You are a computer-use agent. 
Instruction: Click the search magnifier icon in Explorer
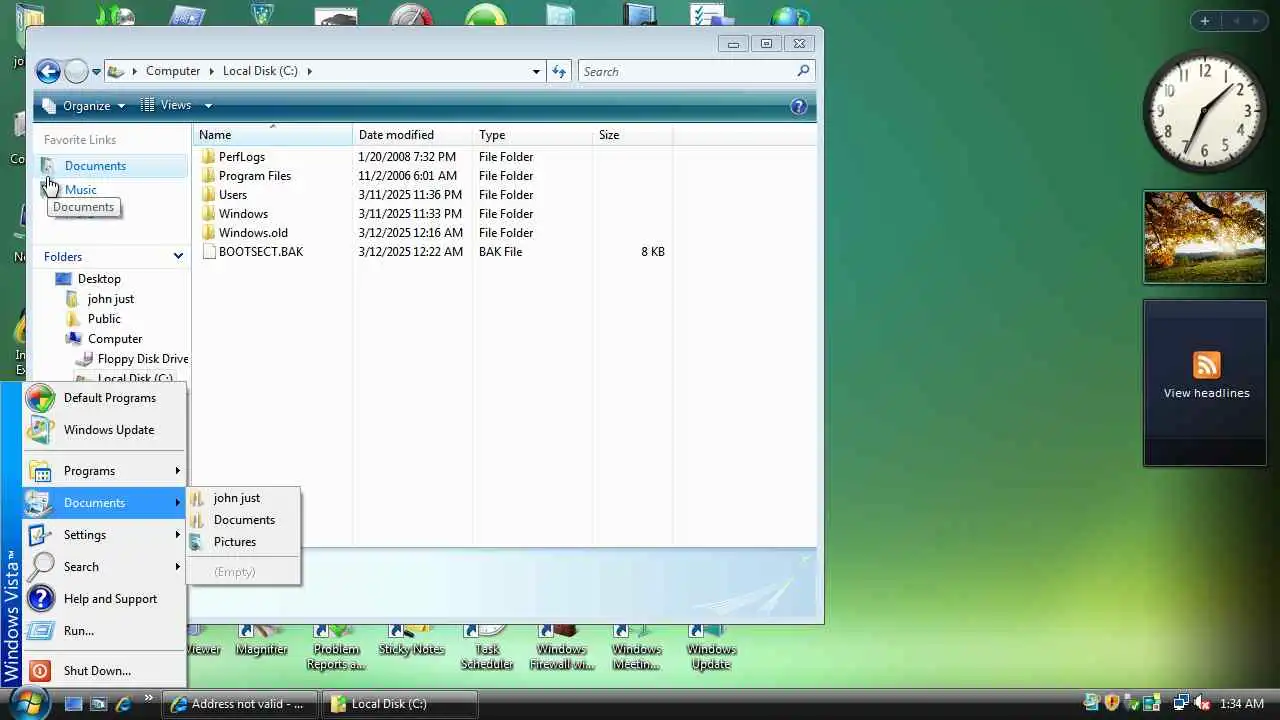(x=803, y=71)
